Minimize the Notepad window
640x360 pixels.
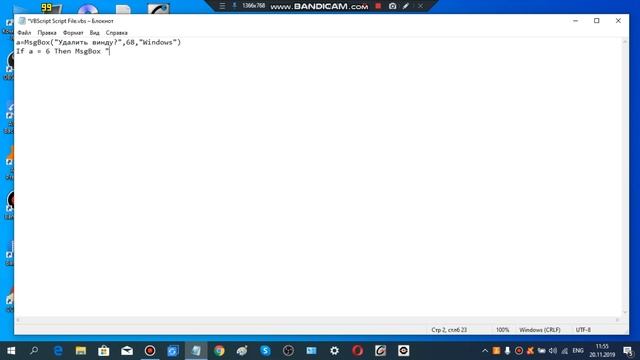(576, 21)
